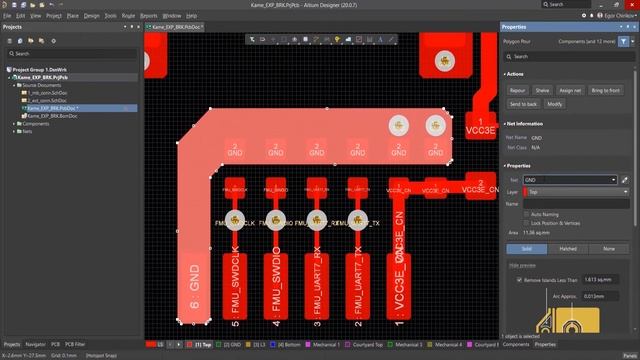Click the via in the top-right red copper area

[x=444, y=61]
